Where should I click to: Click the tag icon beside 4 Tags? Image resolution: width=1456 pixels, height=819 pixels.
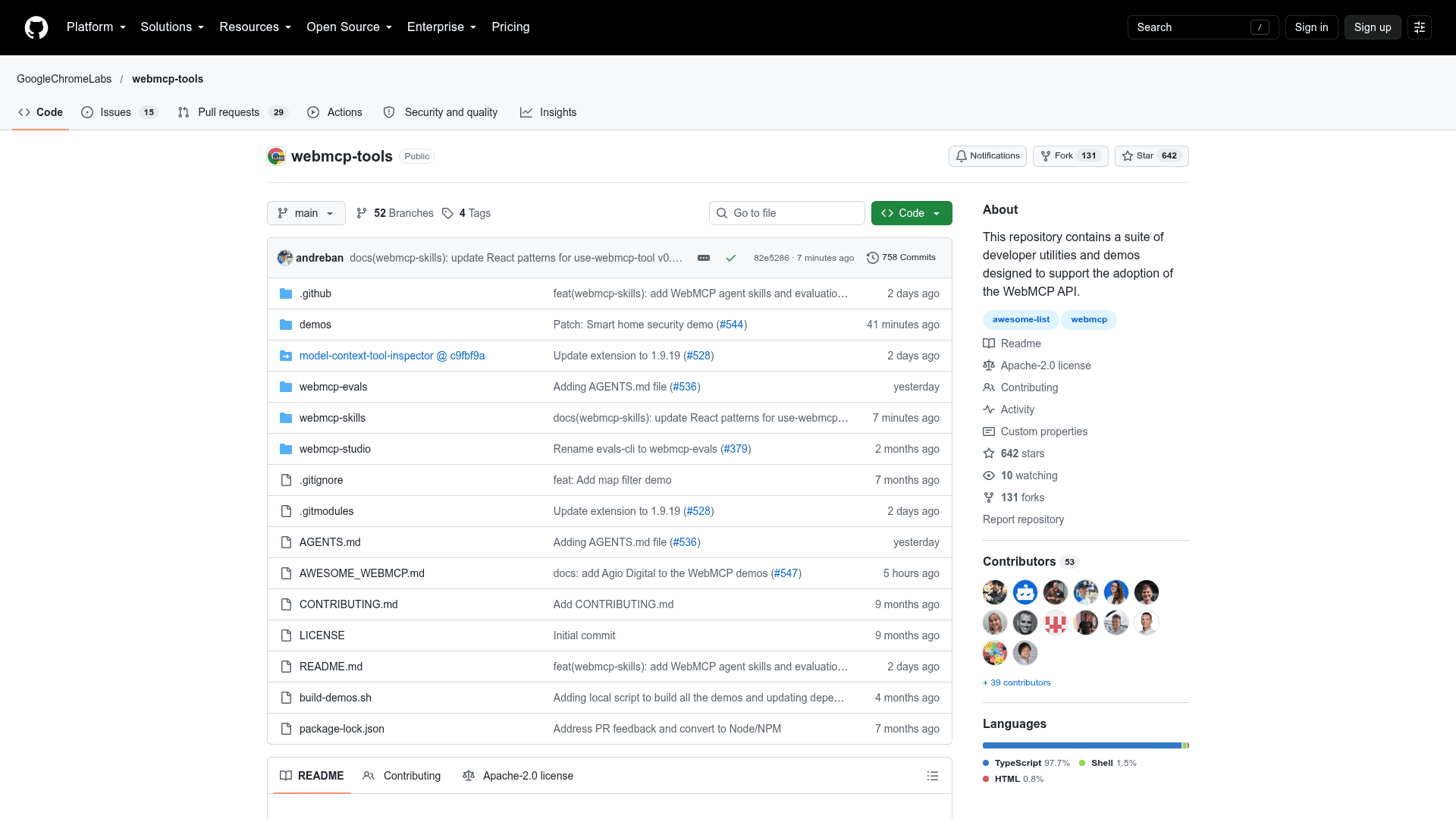click(447, 213)
